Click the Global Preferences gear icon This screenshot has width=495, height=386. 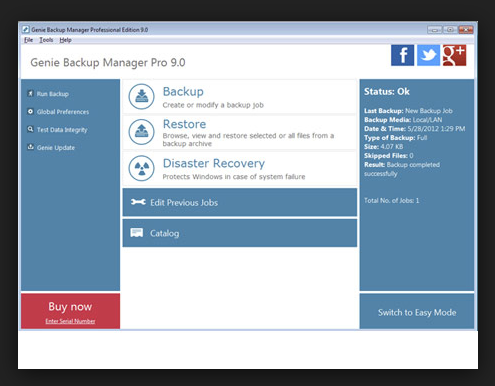(30, 111)
